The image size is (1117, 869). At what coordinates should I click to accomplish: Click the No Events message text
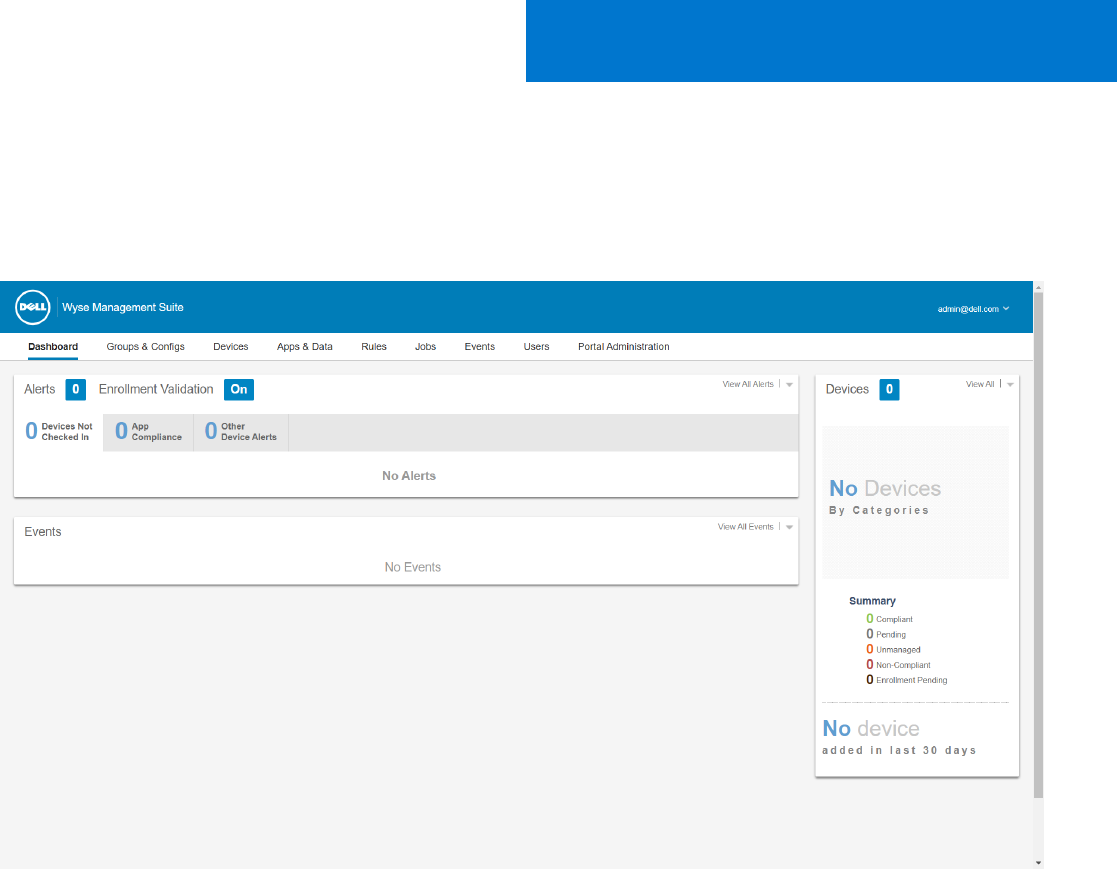(x=412, y=567)
